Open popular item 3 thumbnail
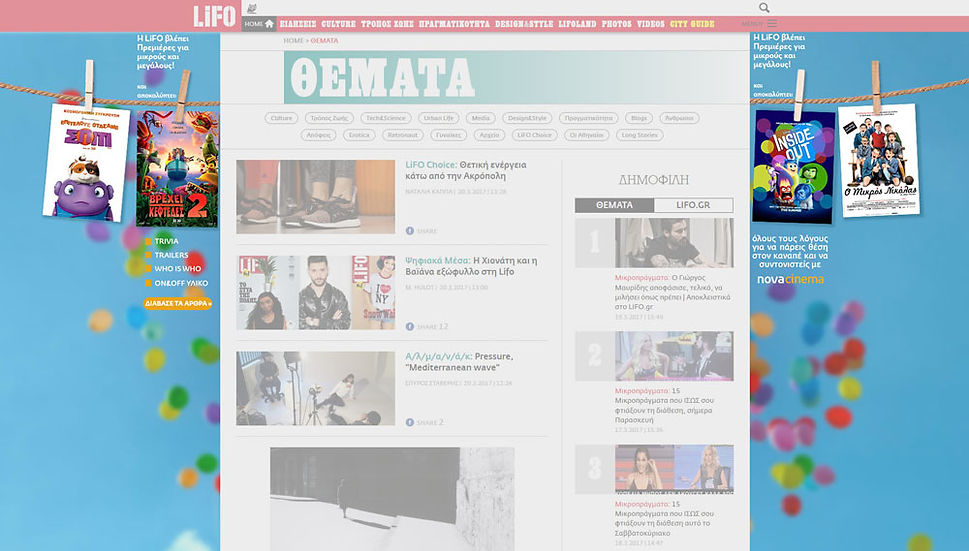This screenshot has height=551, width=969. (674, 469)
